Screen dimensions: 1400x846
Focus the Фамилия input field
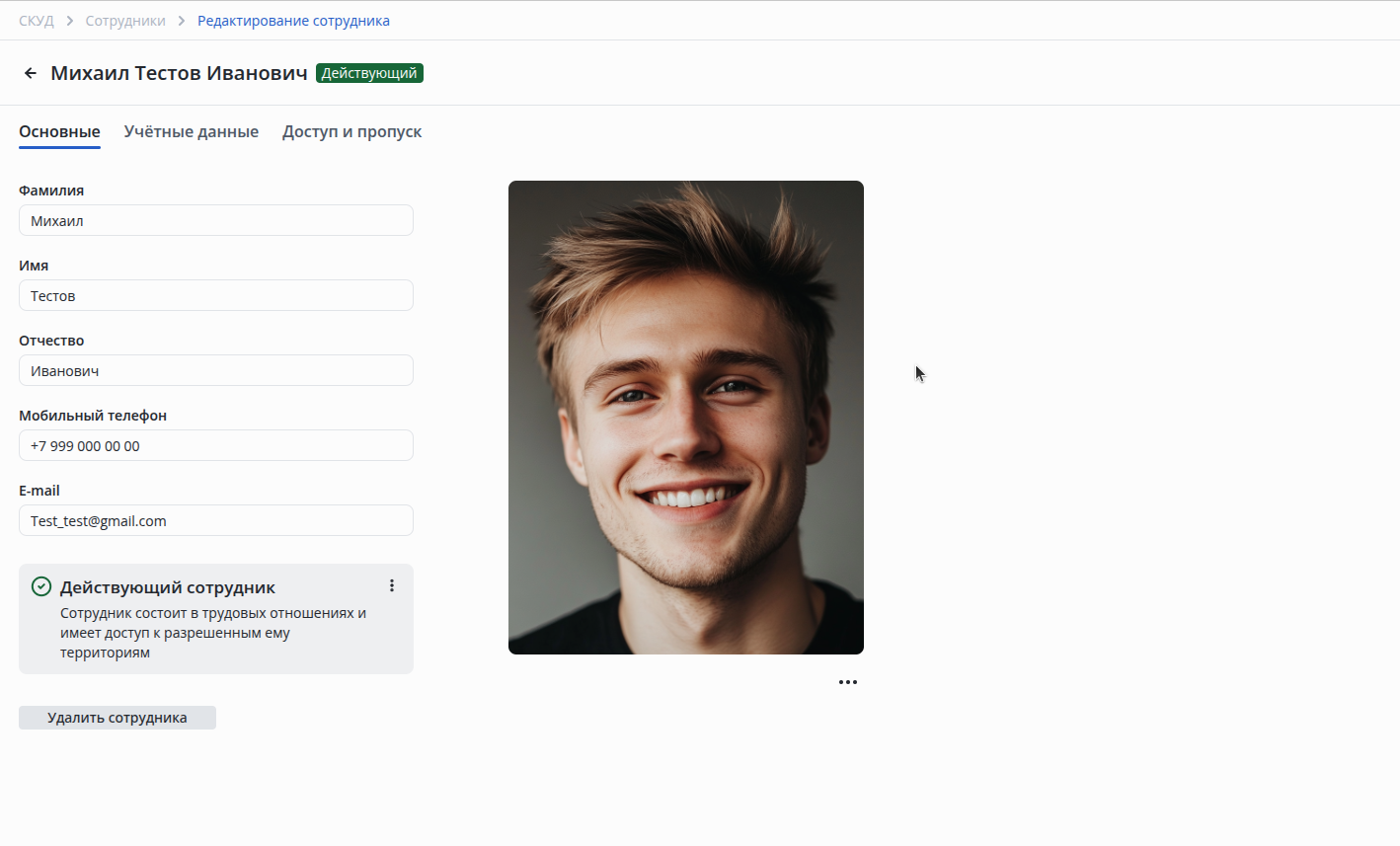click(x=215, y=220)
